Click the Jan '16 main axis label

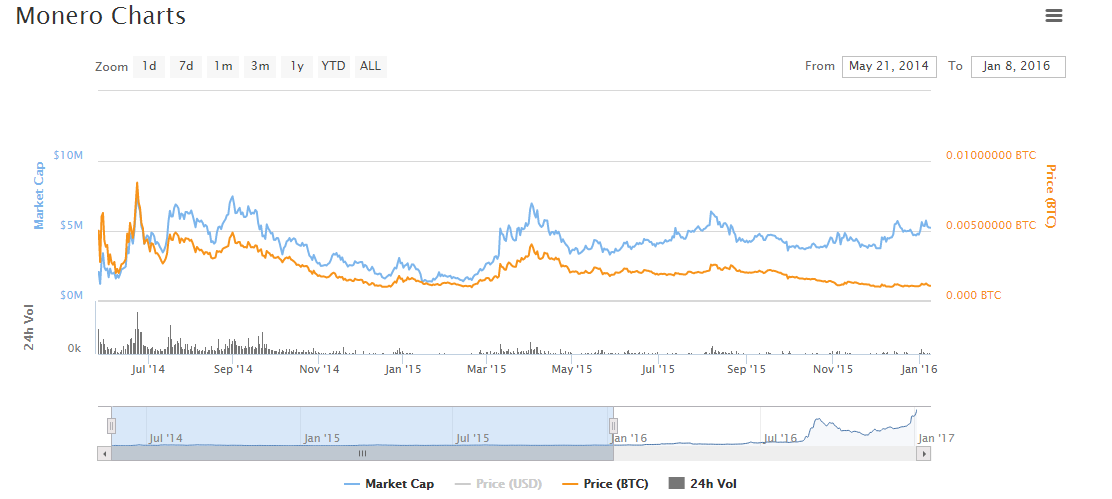click(x=919, y=369)
